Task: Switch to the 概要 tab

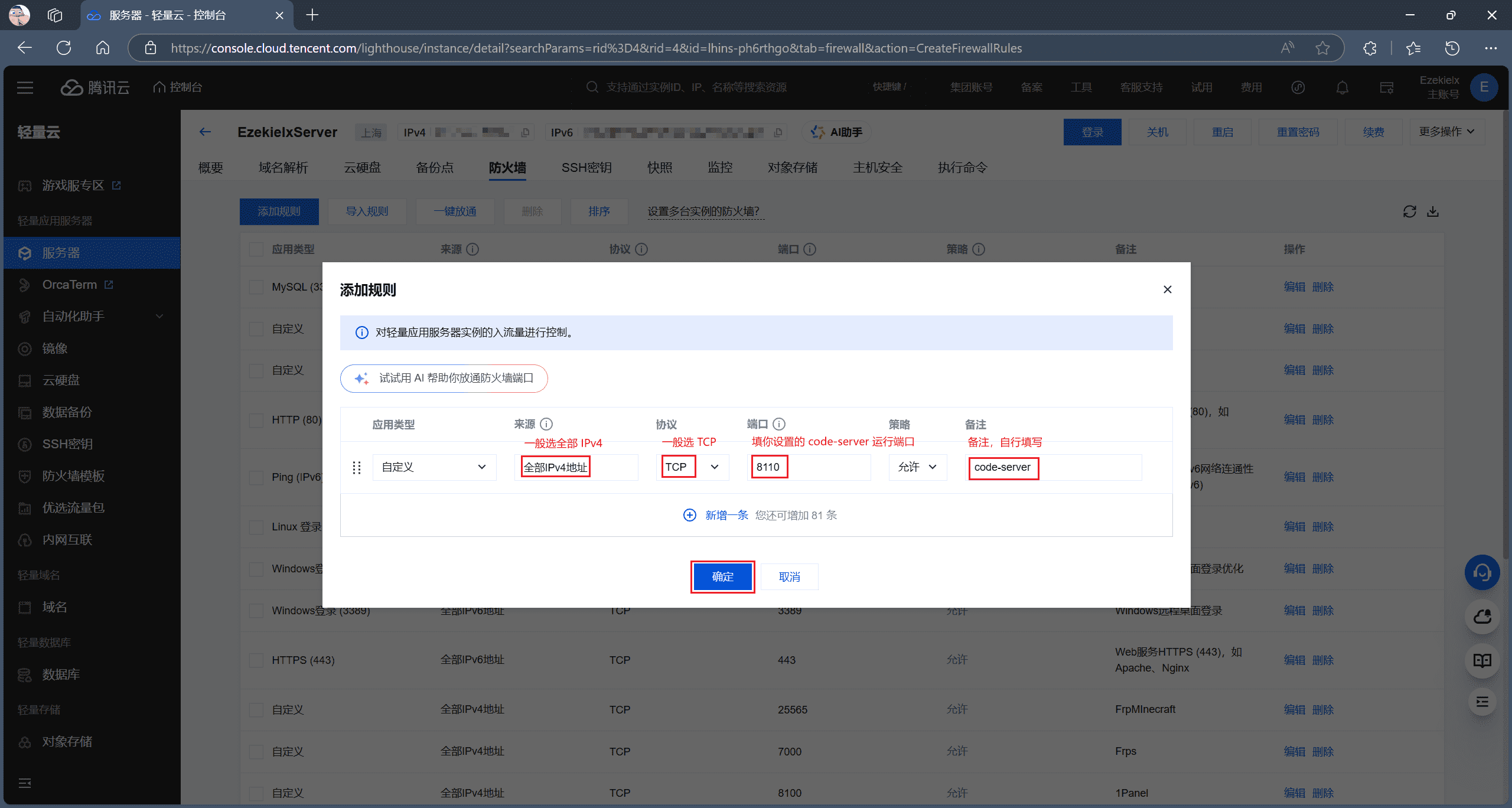Action: tap(211, 168)
